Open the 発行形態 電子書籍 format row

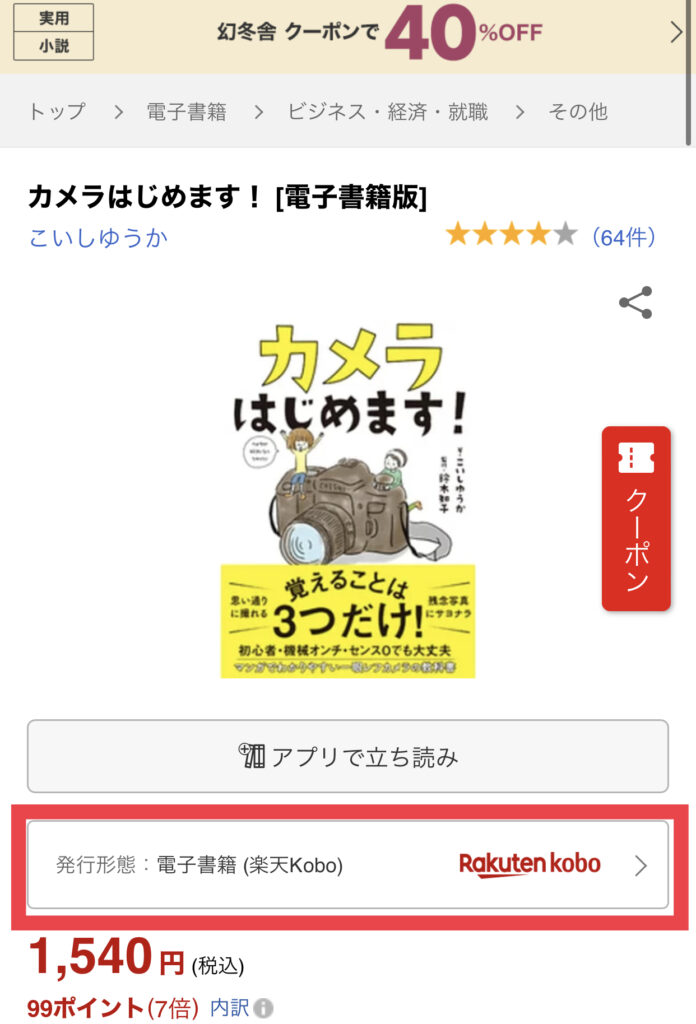pyautogui.click(x=348, y=865)
